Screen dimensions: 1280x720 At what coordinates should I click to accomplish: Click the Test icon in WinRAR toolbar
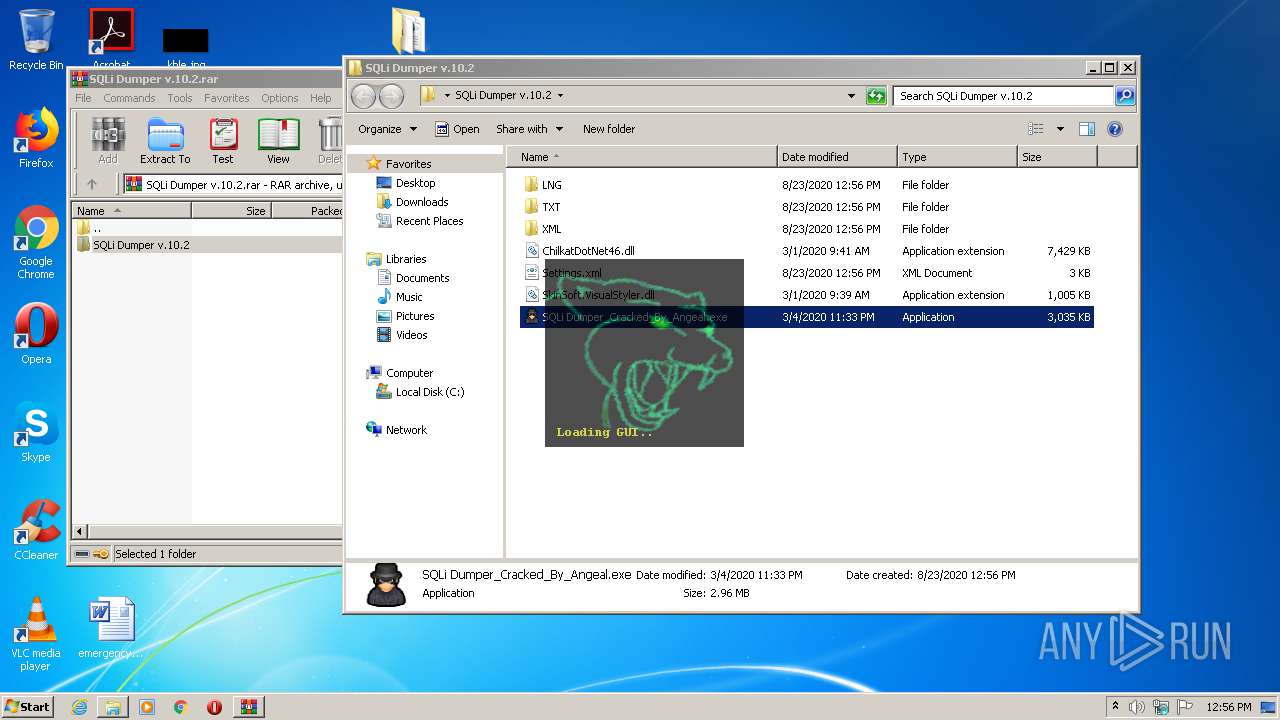pyautogui.click(x=223, y=140)
